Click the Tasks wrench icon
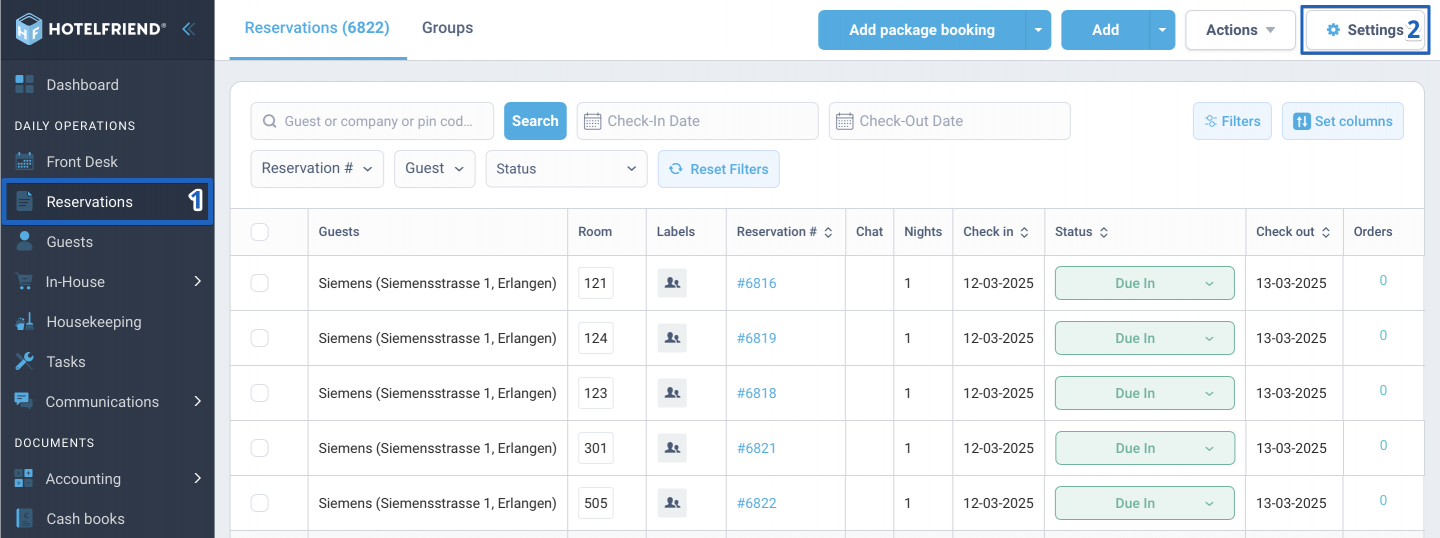 [x=25, y=362]
